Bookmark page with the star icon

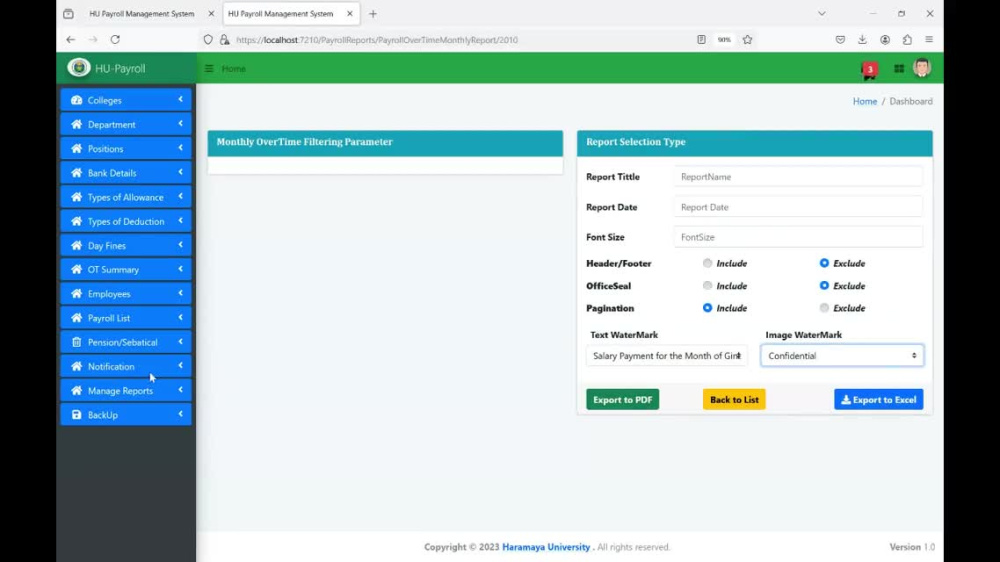pyautogui.click(x=747, y=40)
